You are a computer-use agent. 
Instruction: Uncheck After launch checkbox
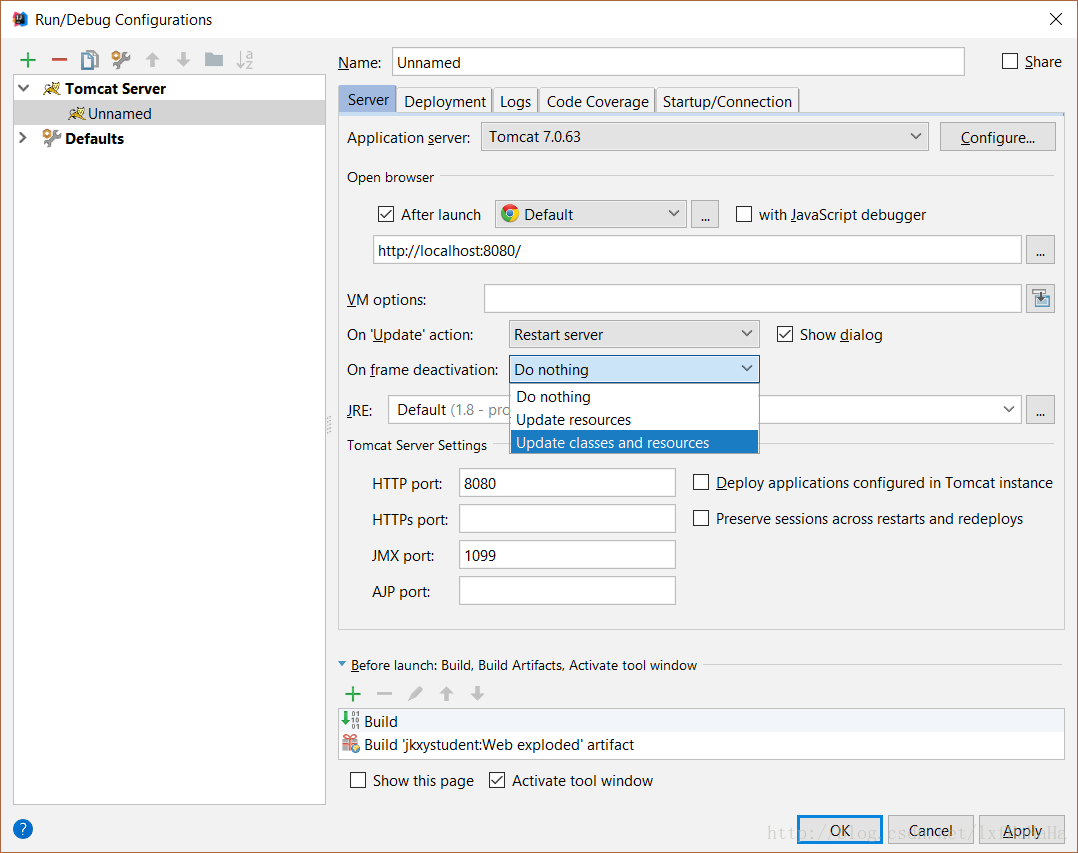(x=386, y=214)
